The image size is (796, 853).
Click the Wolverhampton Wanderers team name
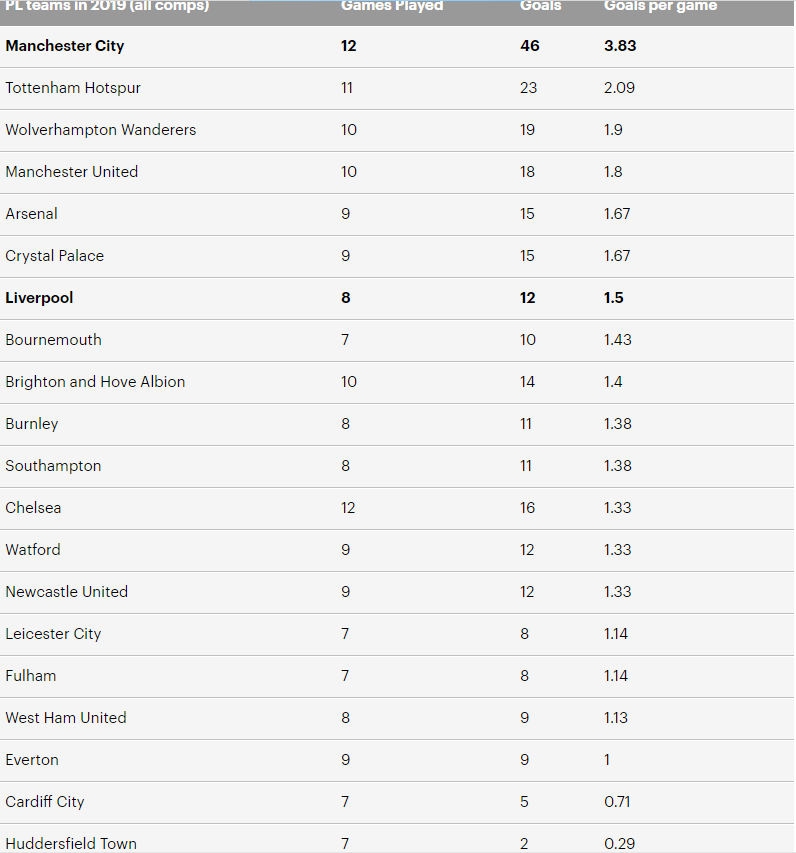point(100,130)
